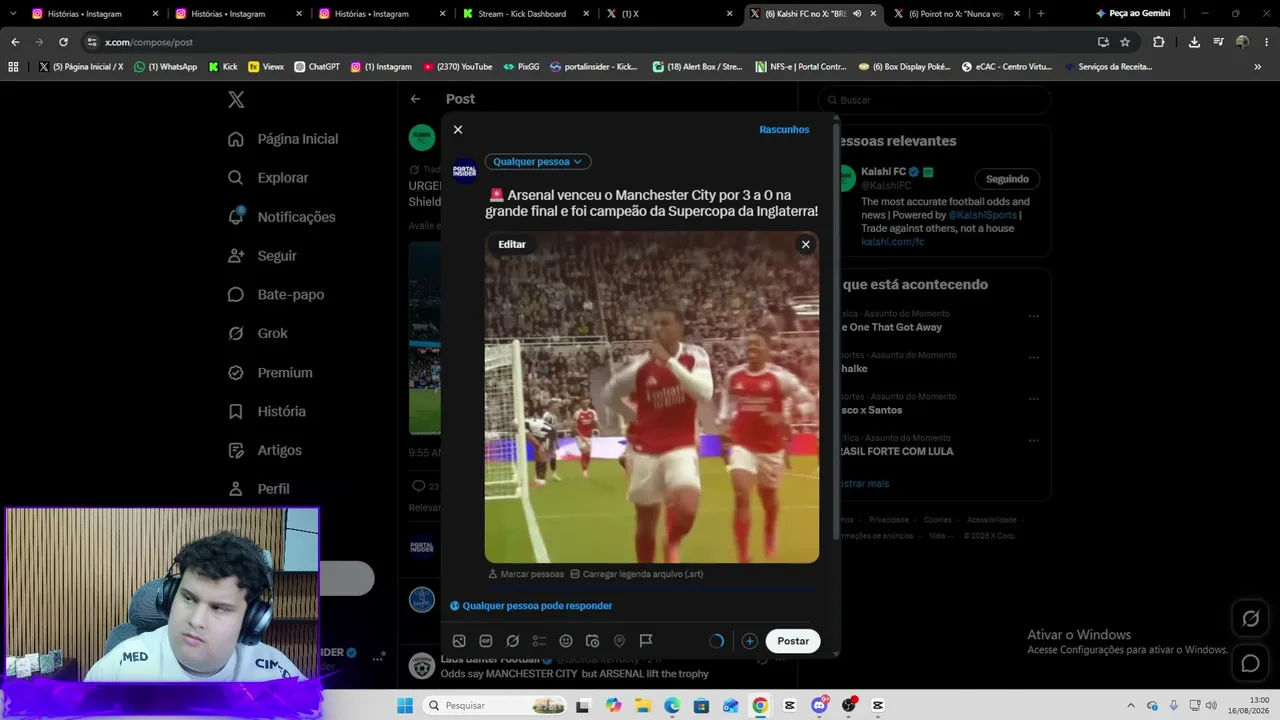Change who can reply: Qualquer pessoa pode responder
This screenshot has height=720, width=1280.
(x=531, y=606)
